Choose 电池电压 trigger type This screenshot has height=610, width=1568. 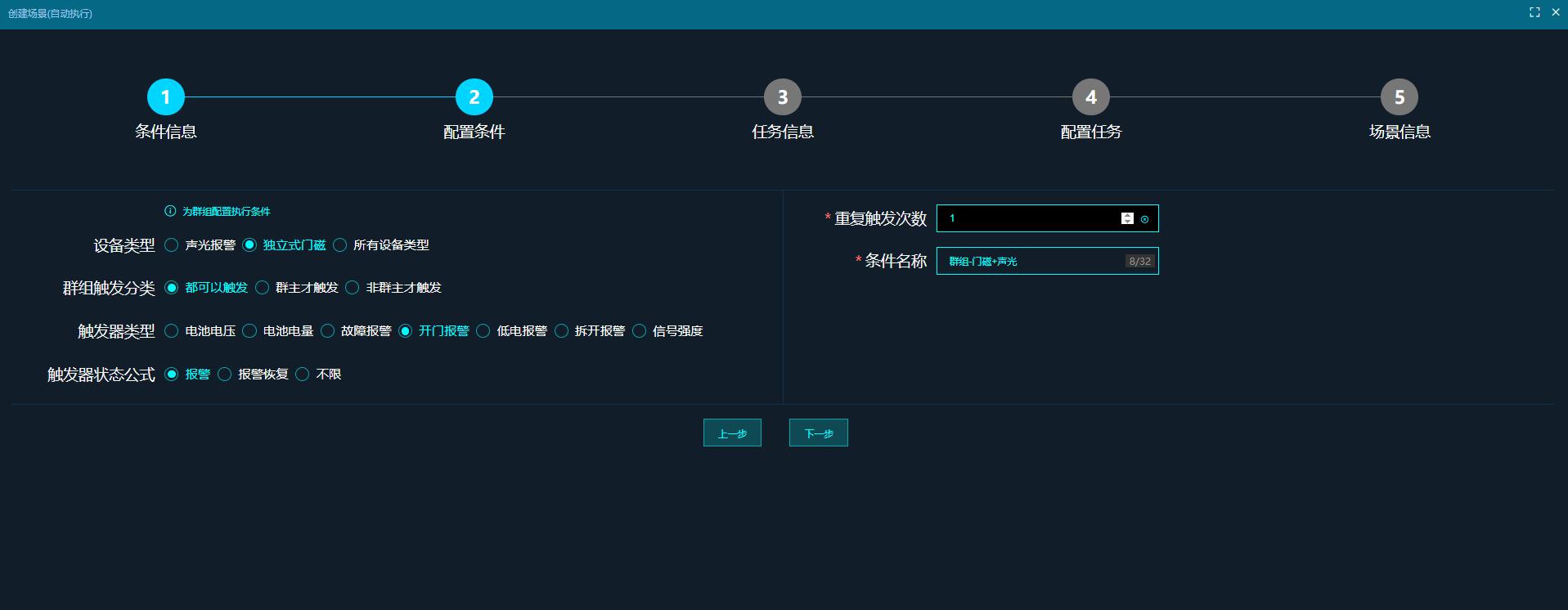(x=172, y=331)
